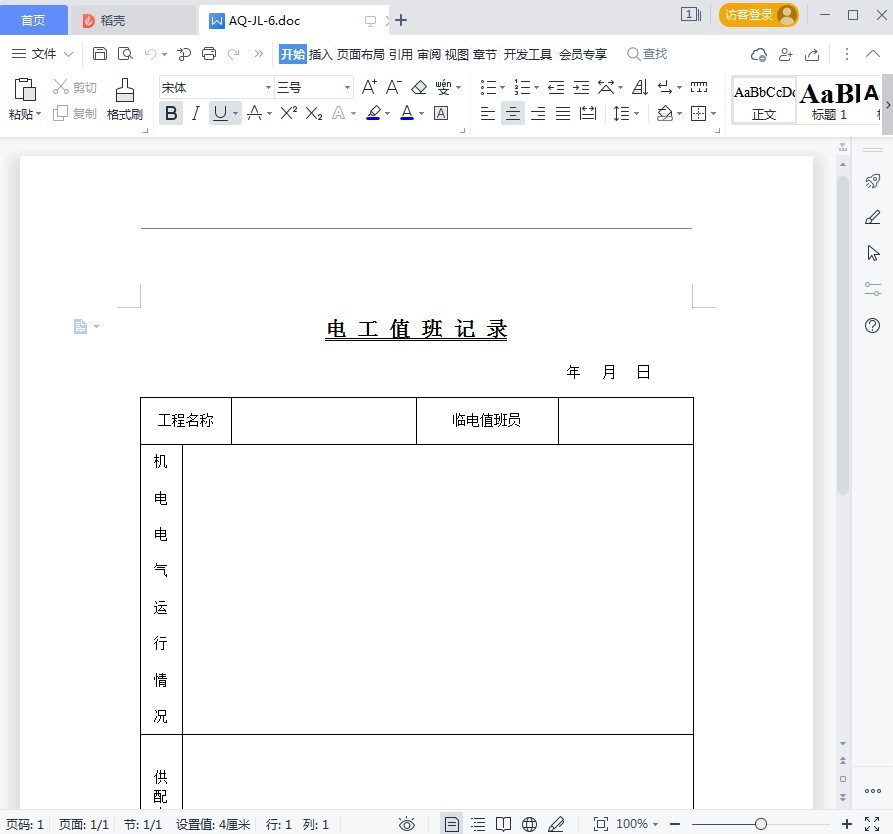The height and width of the screenshot is (834, 893).
Task: Go to the 首页 tab
Action: pyautogui.click(x=33, y=21)
